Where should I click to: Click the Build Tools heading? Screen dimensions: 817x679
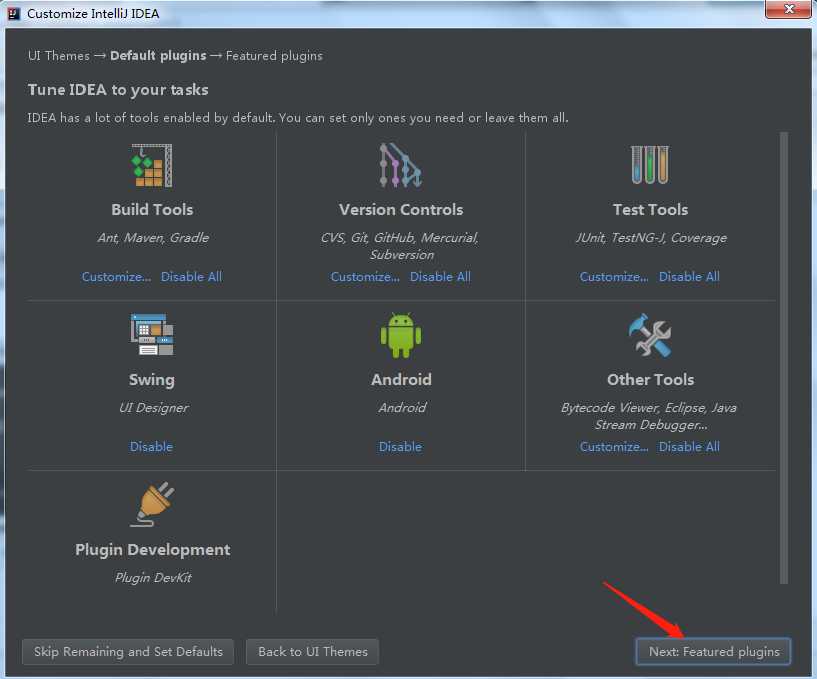pyautogui.click(x=152, y=209)
